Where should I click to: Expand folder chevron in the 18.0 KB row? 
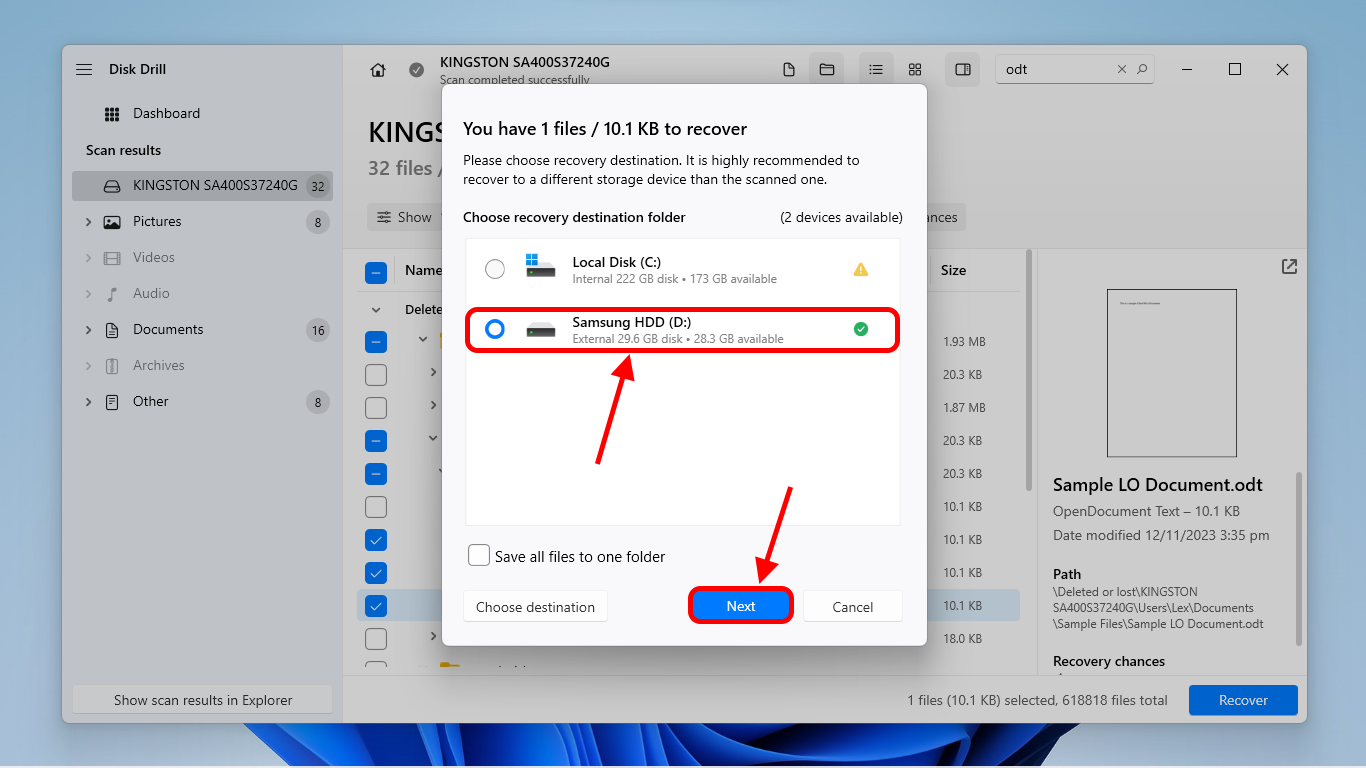click(434, 636)
